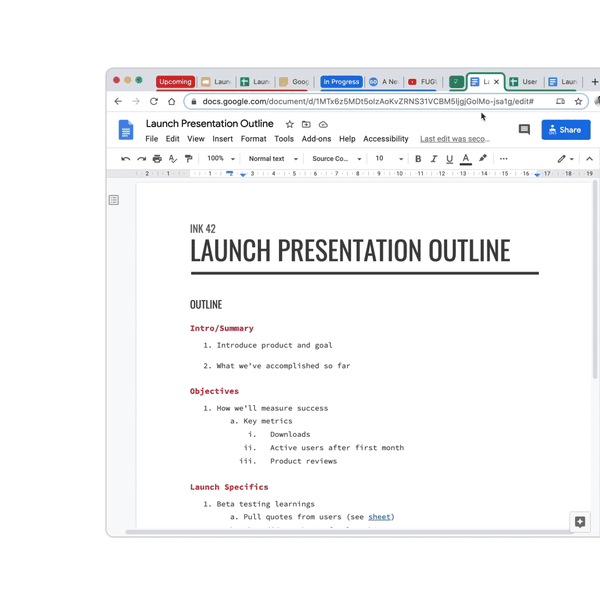Toggle underline formatting
The width and height of the screenshot is (600, 600).
[450, 159]
